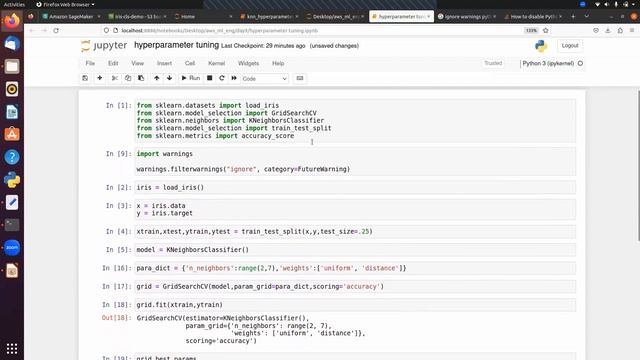
Task: Move selected cell down arrow
Action: pyautogui.click(x=169, y=78)
